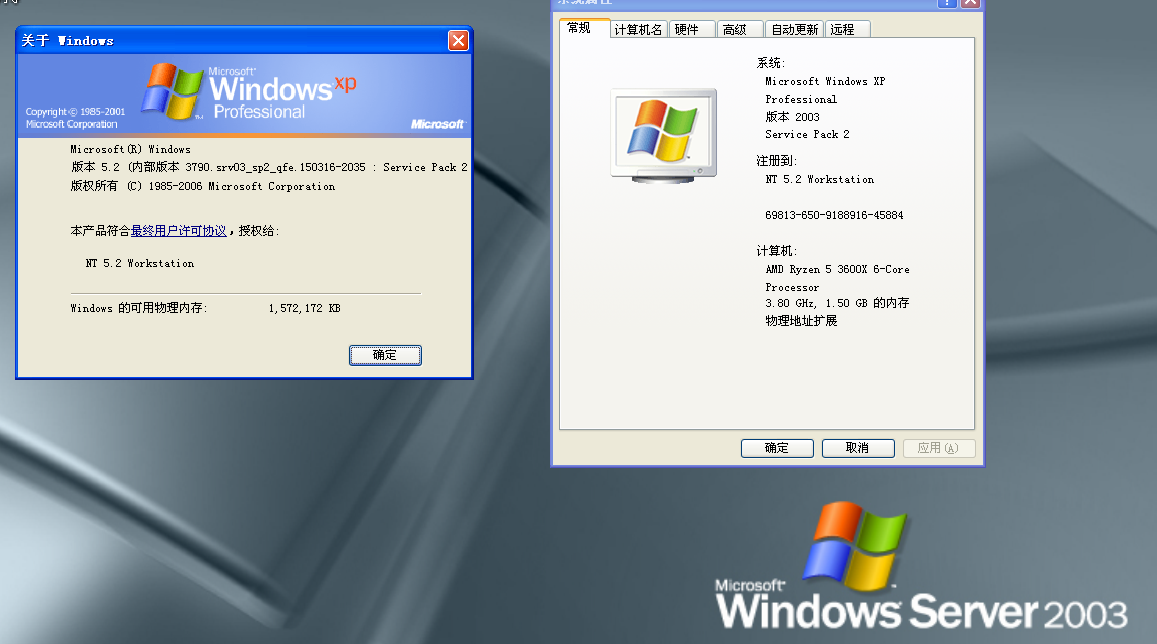Click the Windows XP flag logo in About dialog
The height and width of the screenshot is (644, 1157).
coord(172,91)
